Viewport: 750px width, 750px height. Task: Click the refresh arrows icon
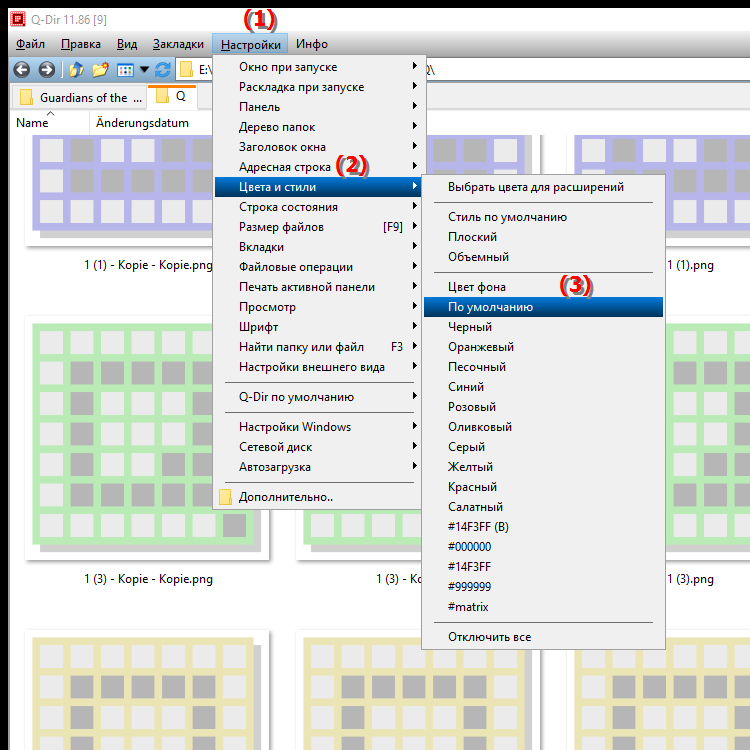(163, 70)
